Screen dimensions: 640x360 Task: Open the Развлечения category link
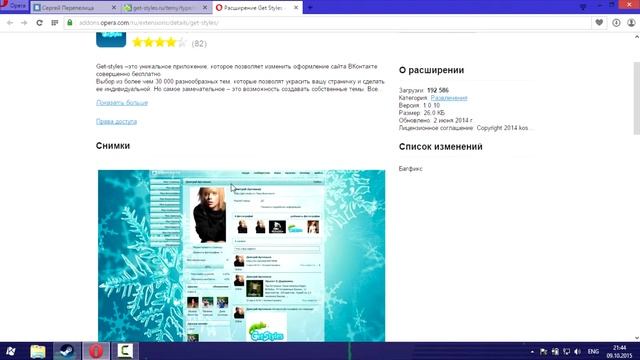[x=449, y=98]
